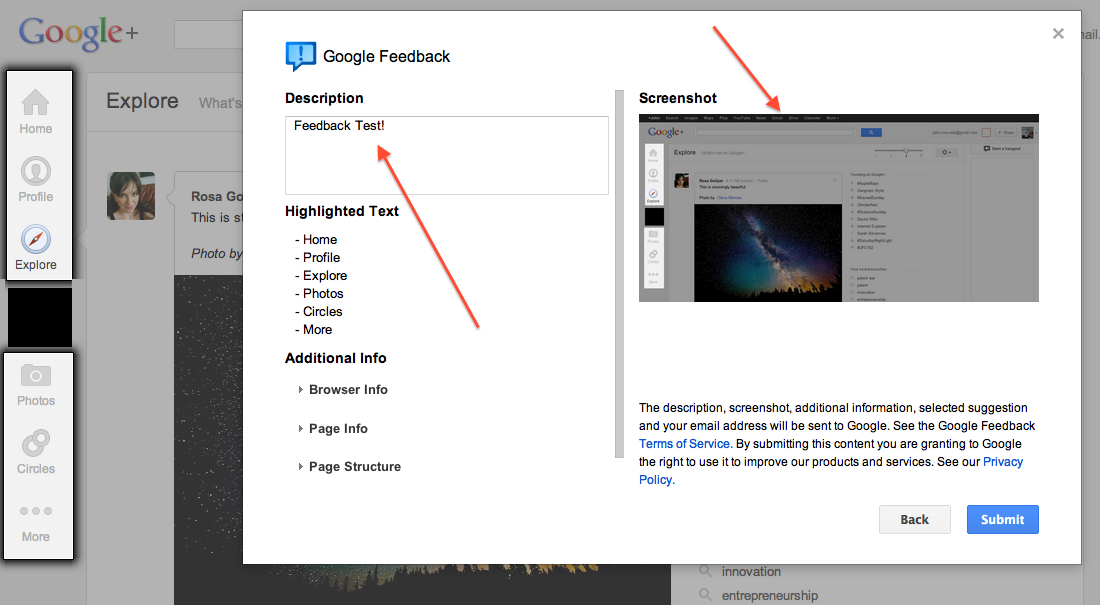The height and width of the screenshot is (605, 1100).
Task: Select the entrepreneurship saved search
Action: tap(770, 595)
